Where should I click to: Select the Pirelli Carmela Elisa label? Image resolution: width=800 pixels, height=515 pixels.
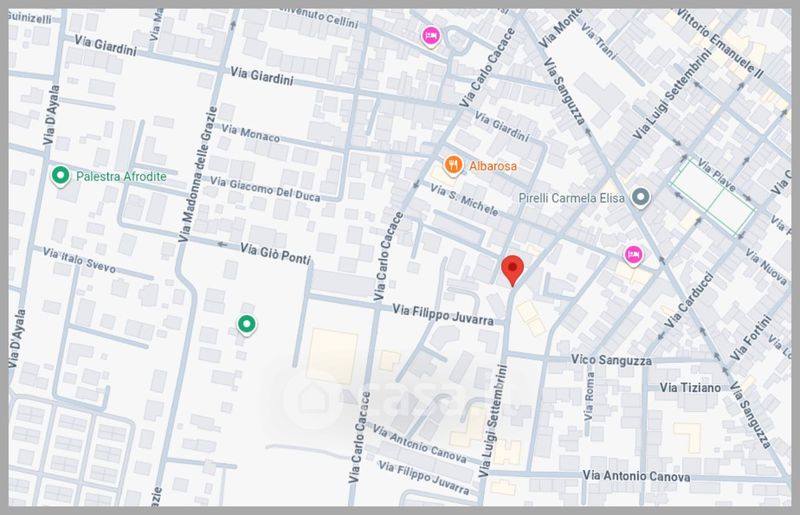[x=571, y=199]
